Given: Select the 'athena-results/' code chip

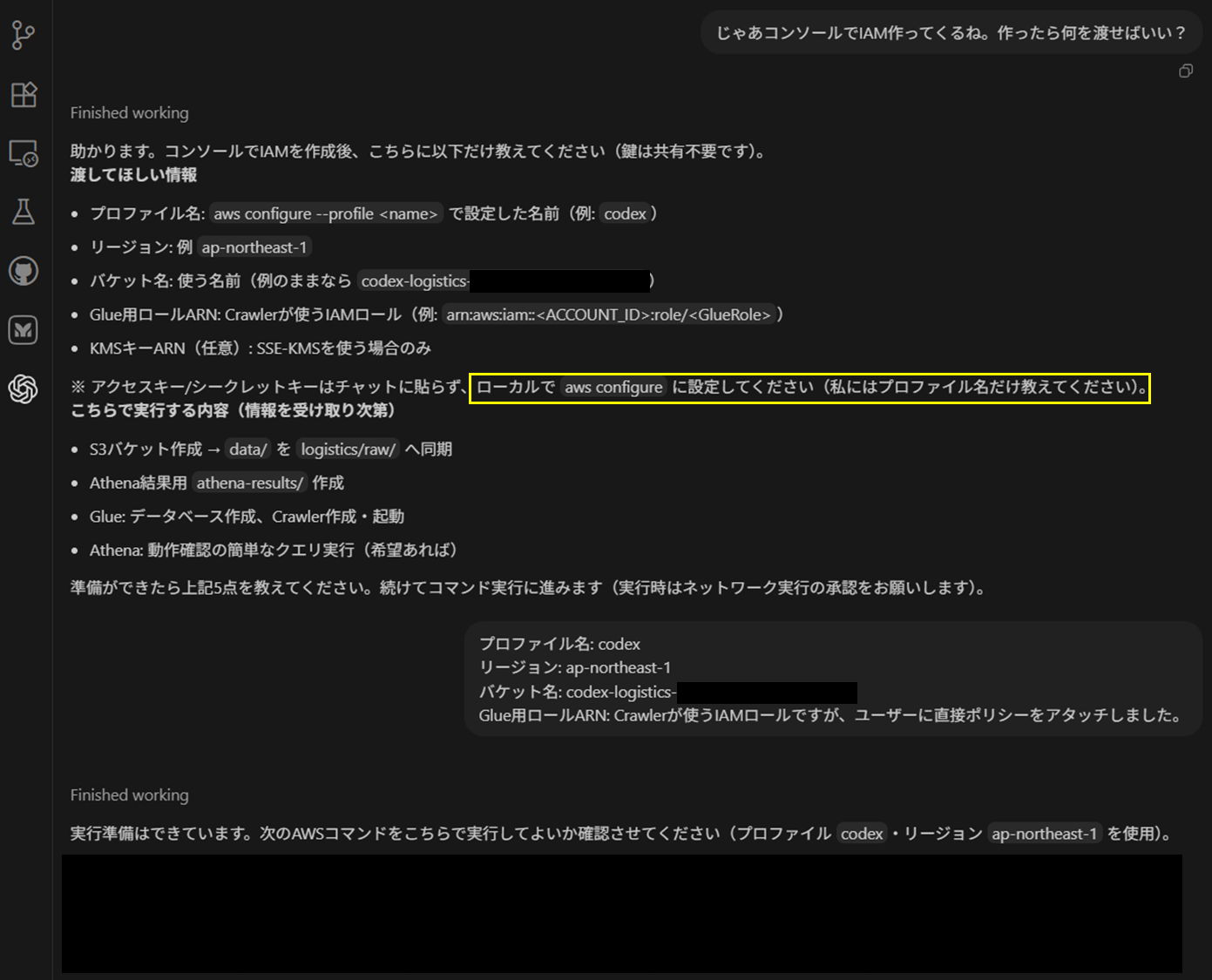Looking at the screenshot, I should pyautogui.click(x=249, y=483).
